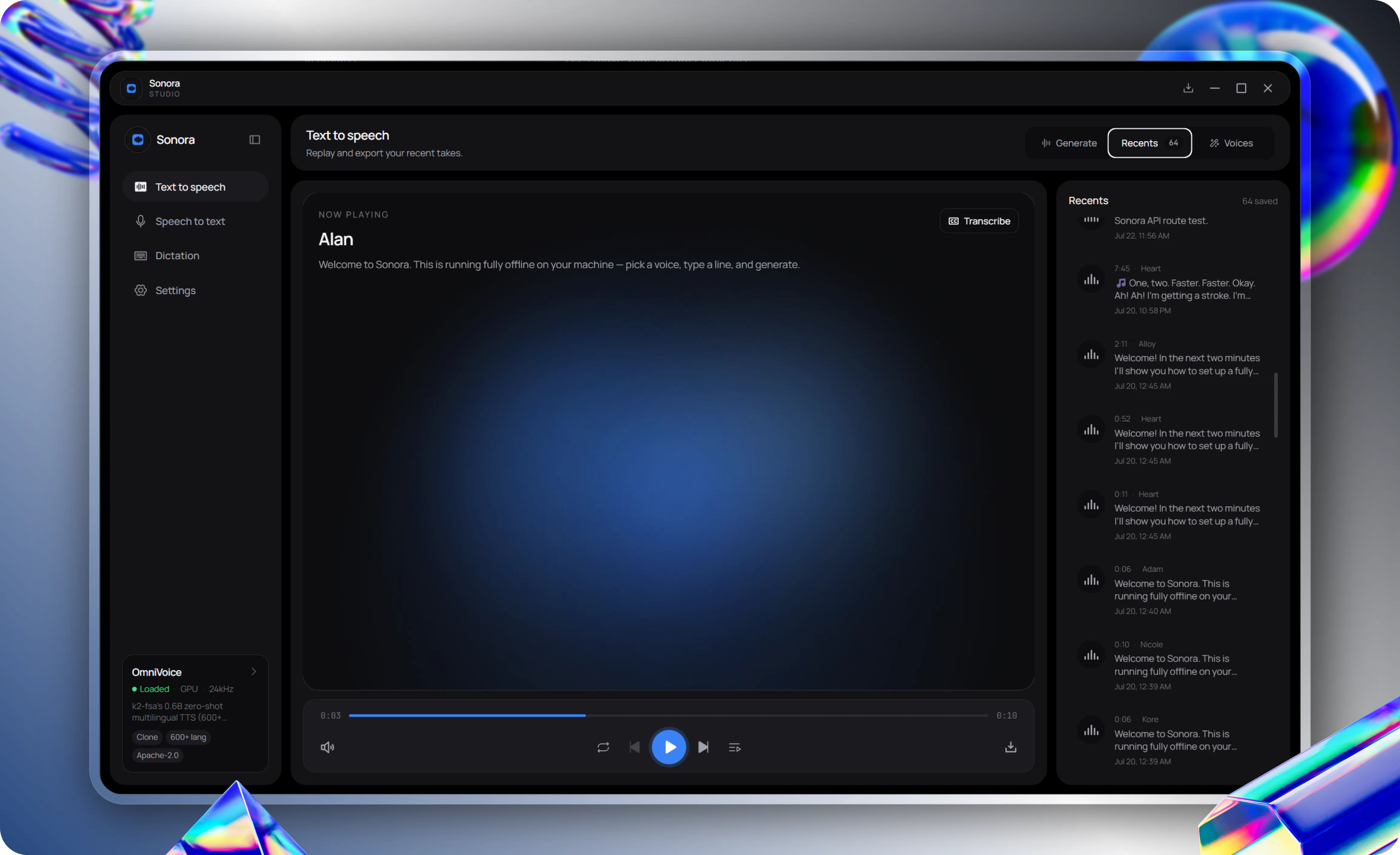Click the 64 saved counter

[x=1260, y=201]
